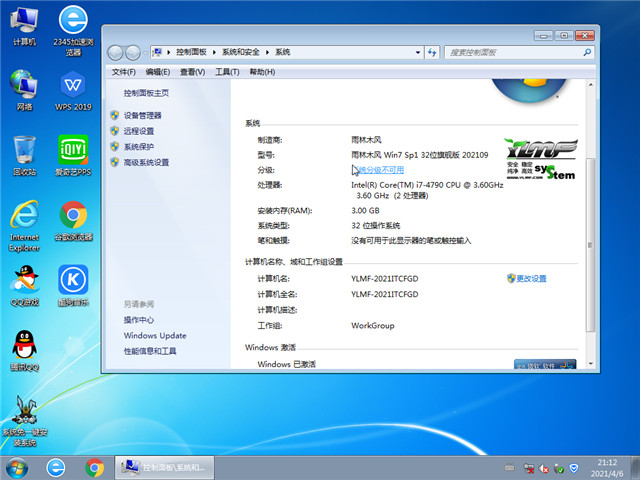Click the network tray icon with red X

pos(529,468)
